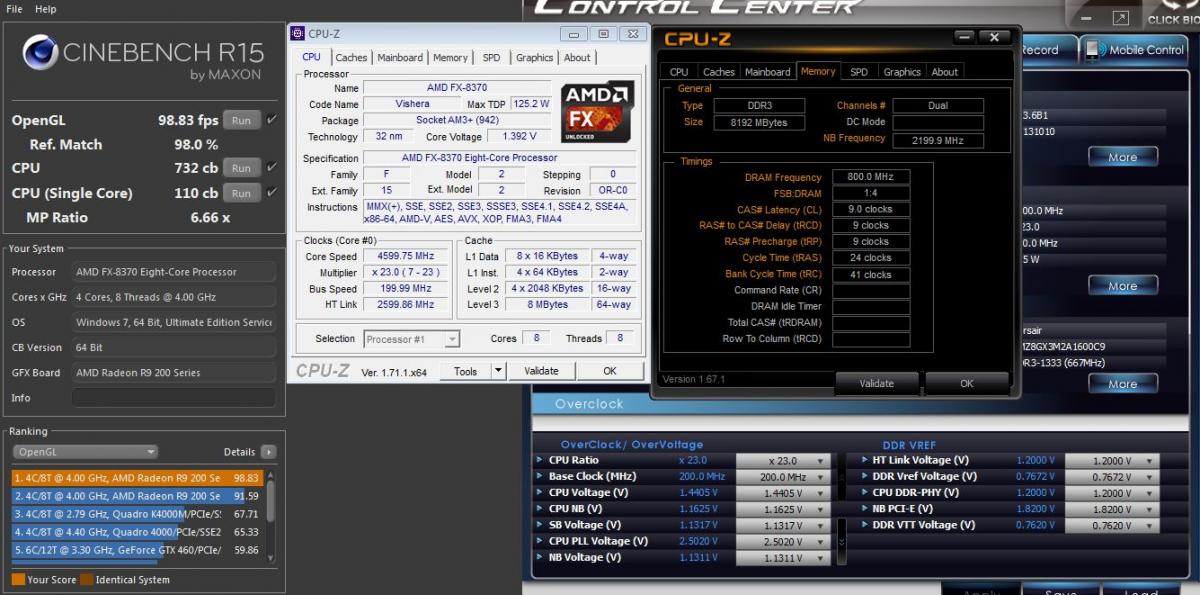Click Validate in the light CPU-Z window

542,371
